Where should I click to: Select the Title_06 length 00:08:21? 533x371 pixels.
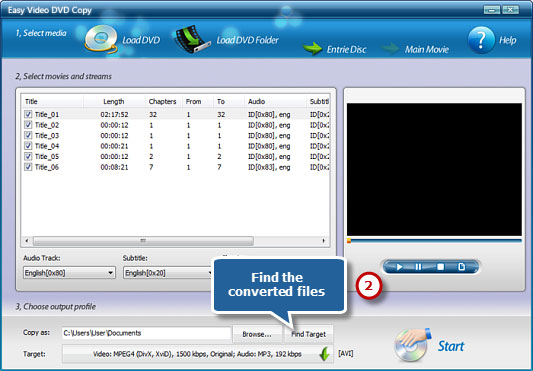[x=114, y=167]
